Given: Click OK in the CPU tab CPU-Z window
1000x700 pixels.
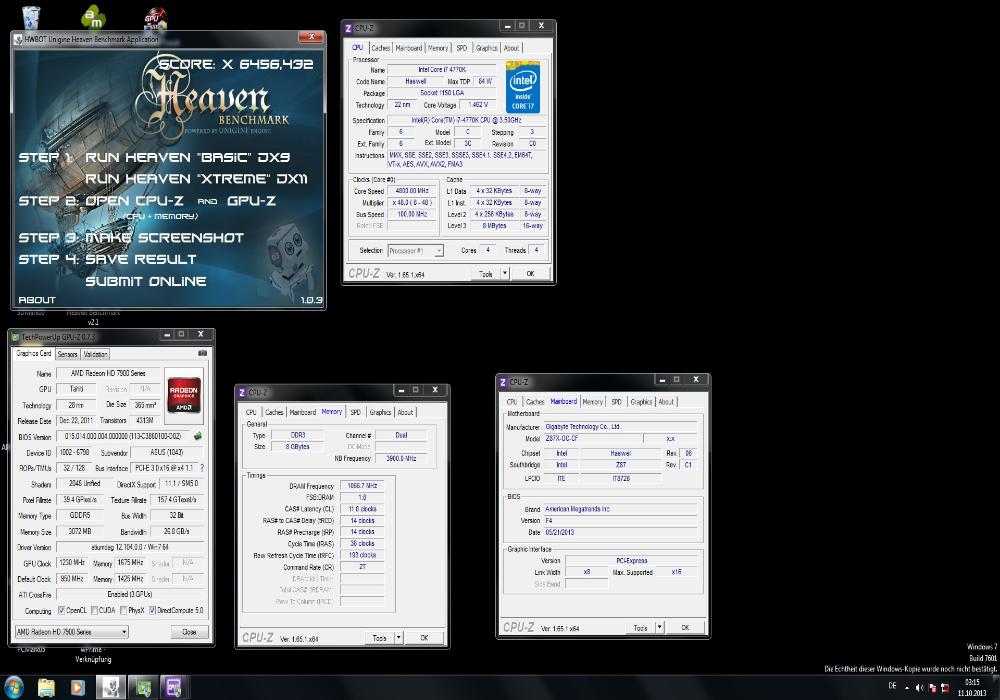Looking at the screenshot, I should [530, 273].
